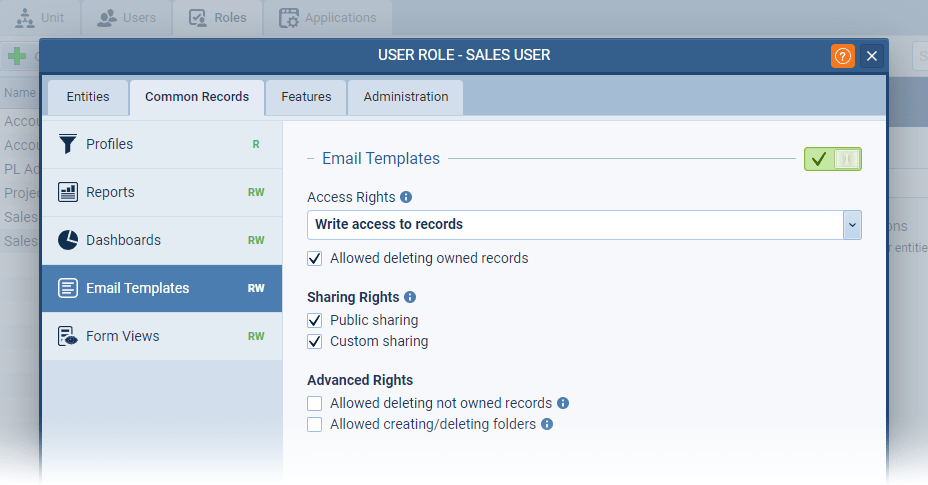Open Form Views in the sidebar
This screenshot has height=485, width=928.
coord(161,336)
